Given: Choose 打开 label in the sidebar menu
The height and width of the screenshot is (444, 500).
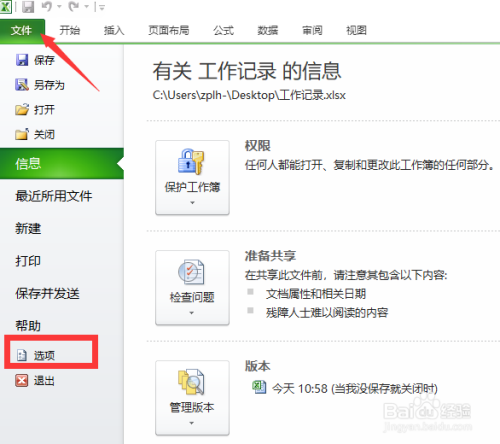Looking at the screenshot, I should [x=44, y=110].
